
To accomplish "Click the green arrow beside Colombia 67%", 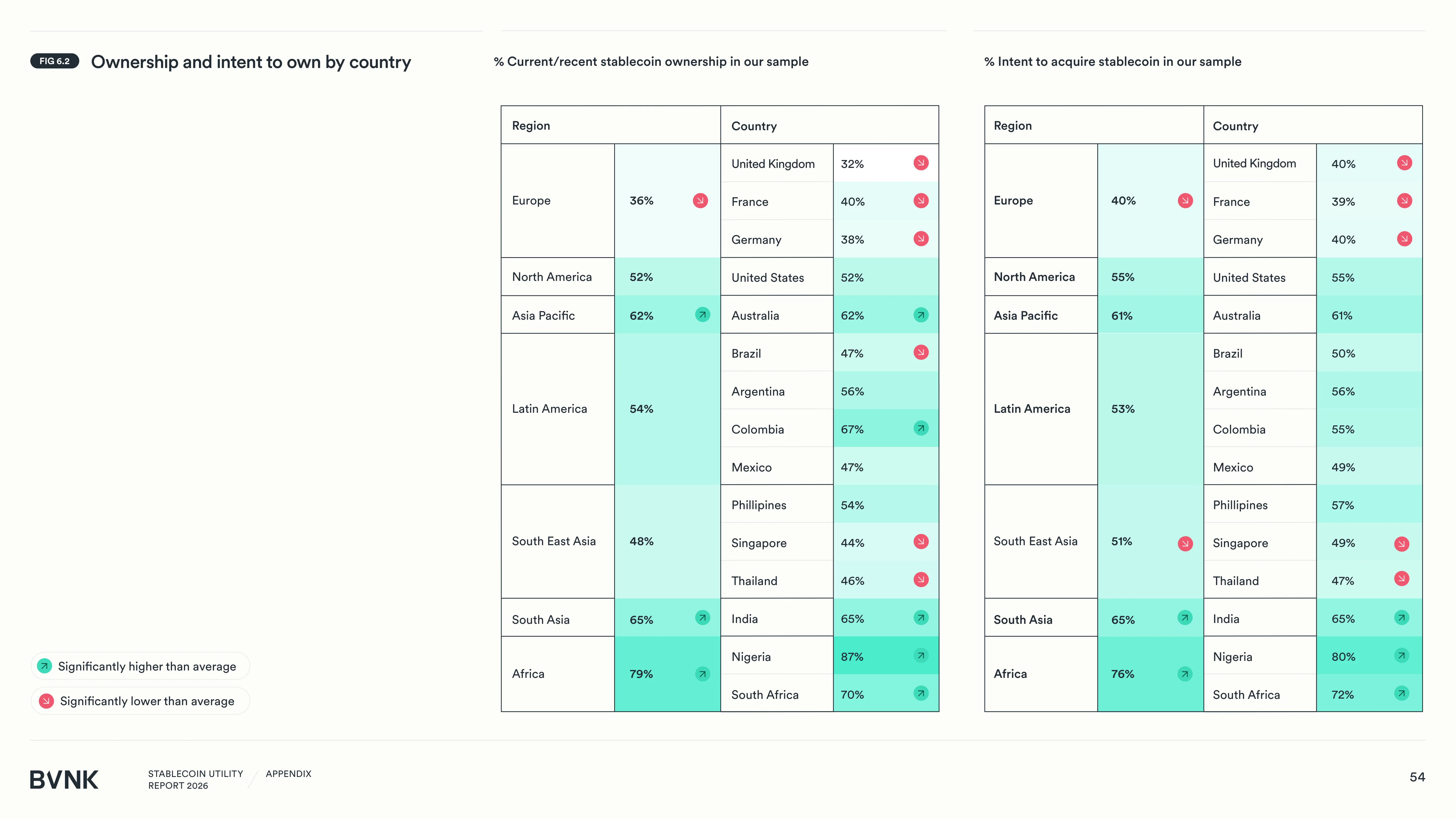I will (x=921, y=428).
